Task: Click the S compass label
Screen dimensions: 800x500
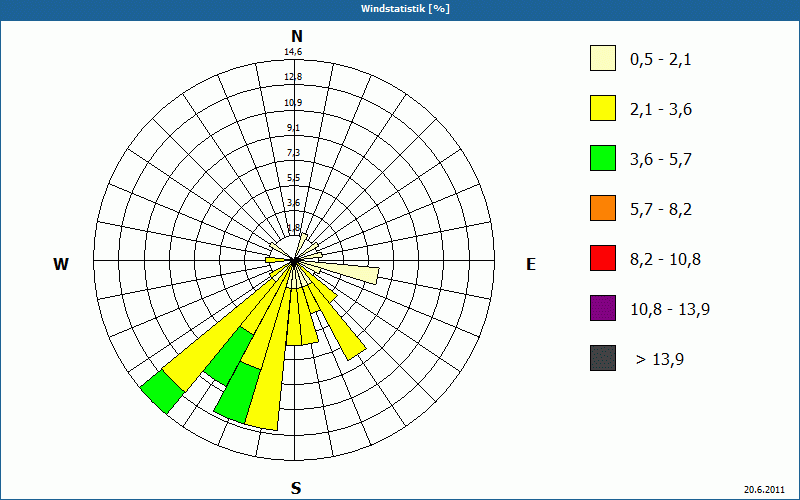Action: 296,488
